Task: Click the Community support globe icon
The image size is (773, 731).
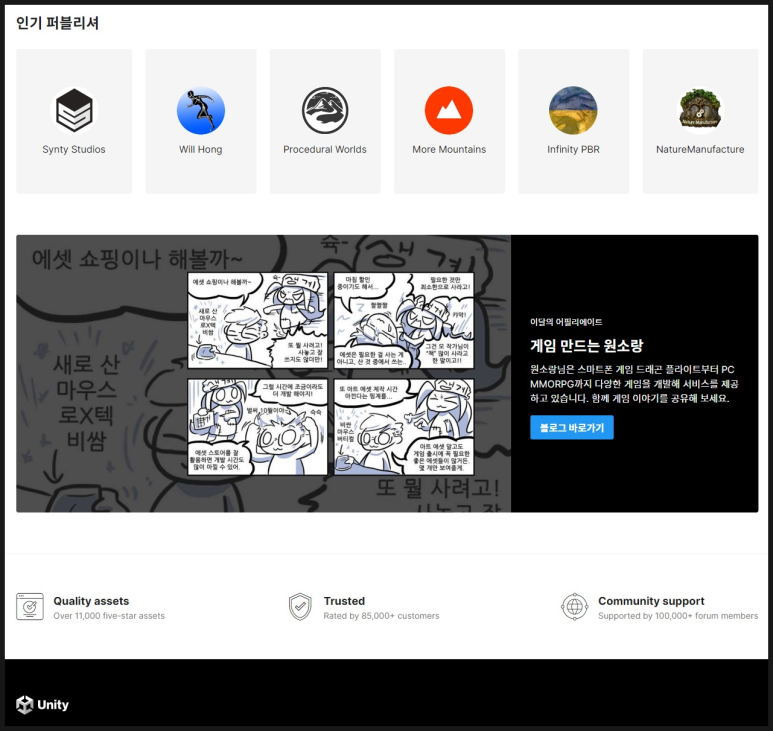Action: pos(575,607)
